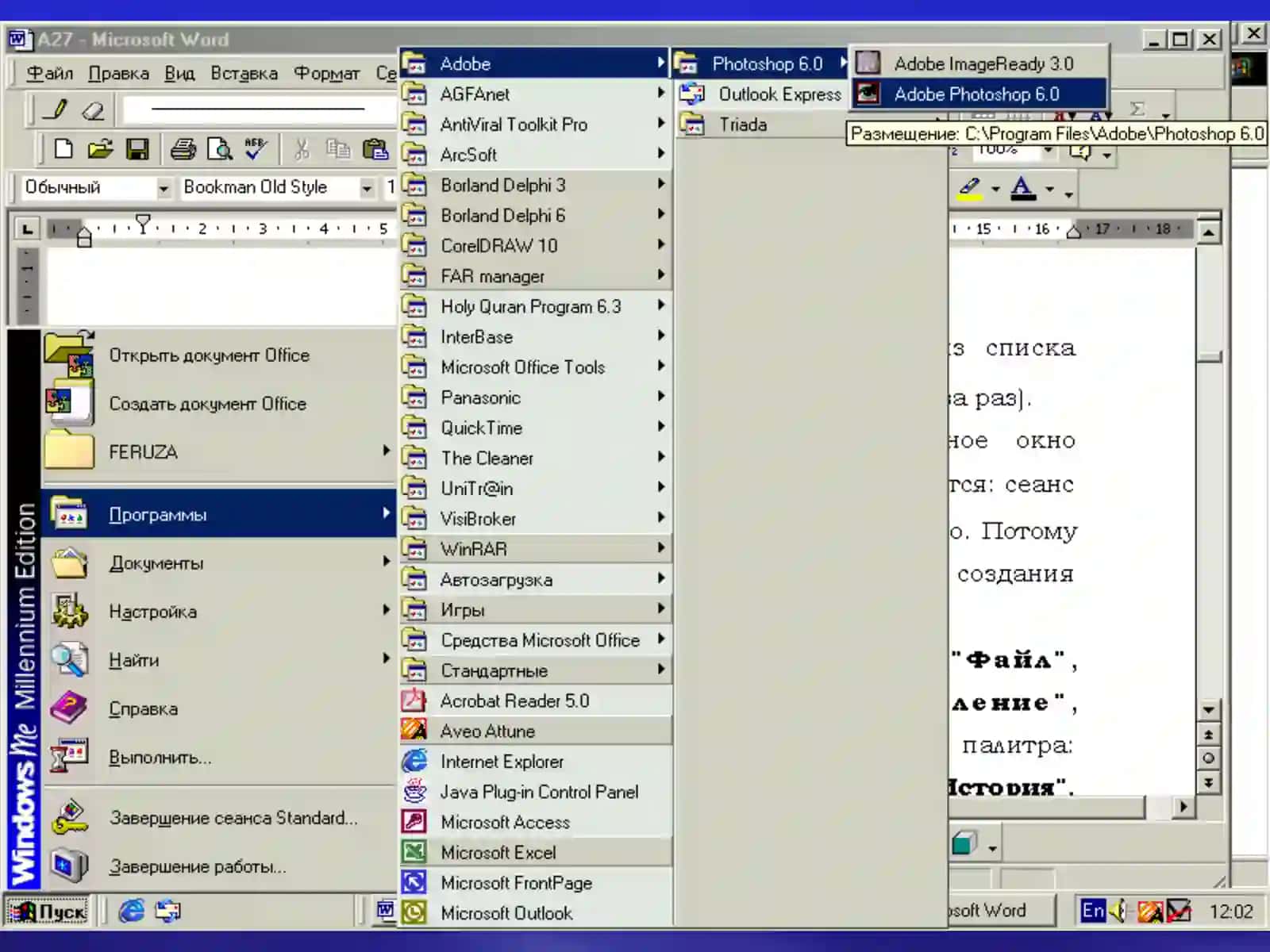Click the Print icon in Word toolbar
Screen dimensions: 1270x952
tap(183, 149)
